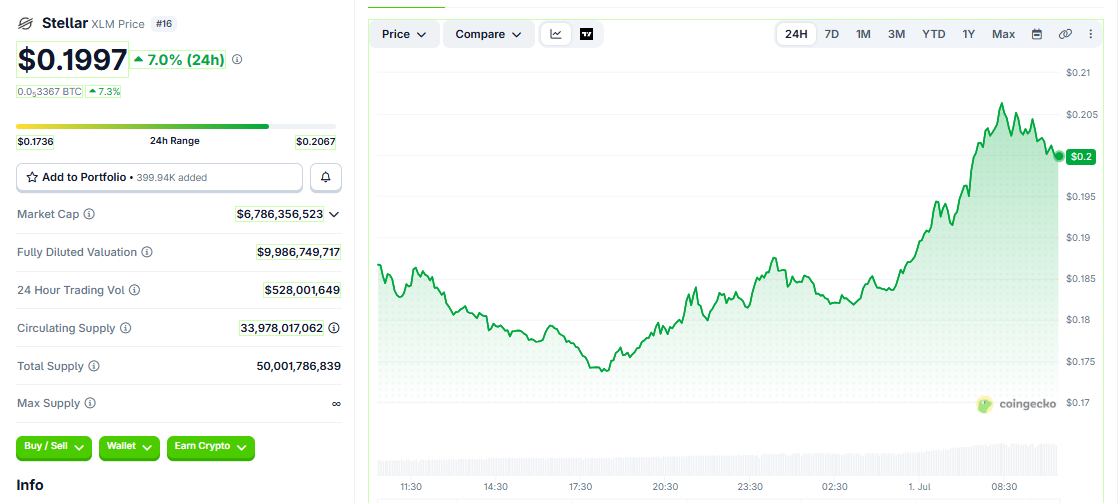Select the YTD time range tab
The width and height of the screenshot is (1120, 503).
[x=934, y=34]
